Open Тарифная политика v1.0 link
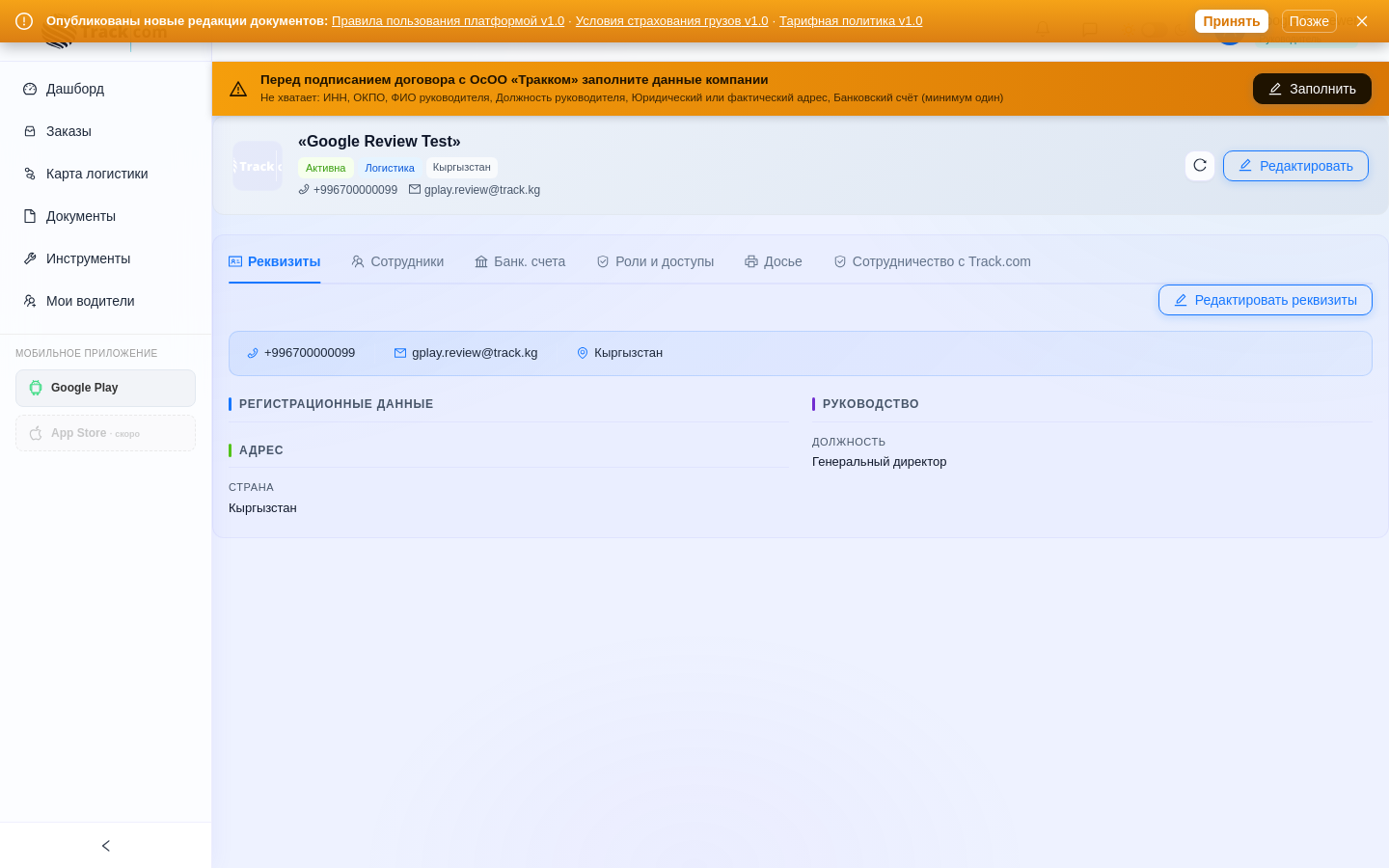 click(x=851, y=21)
